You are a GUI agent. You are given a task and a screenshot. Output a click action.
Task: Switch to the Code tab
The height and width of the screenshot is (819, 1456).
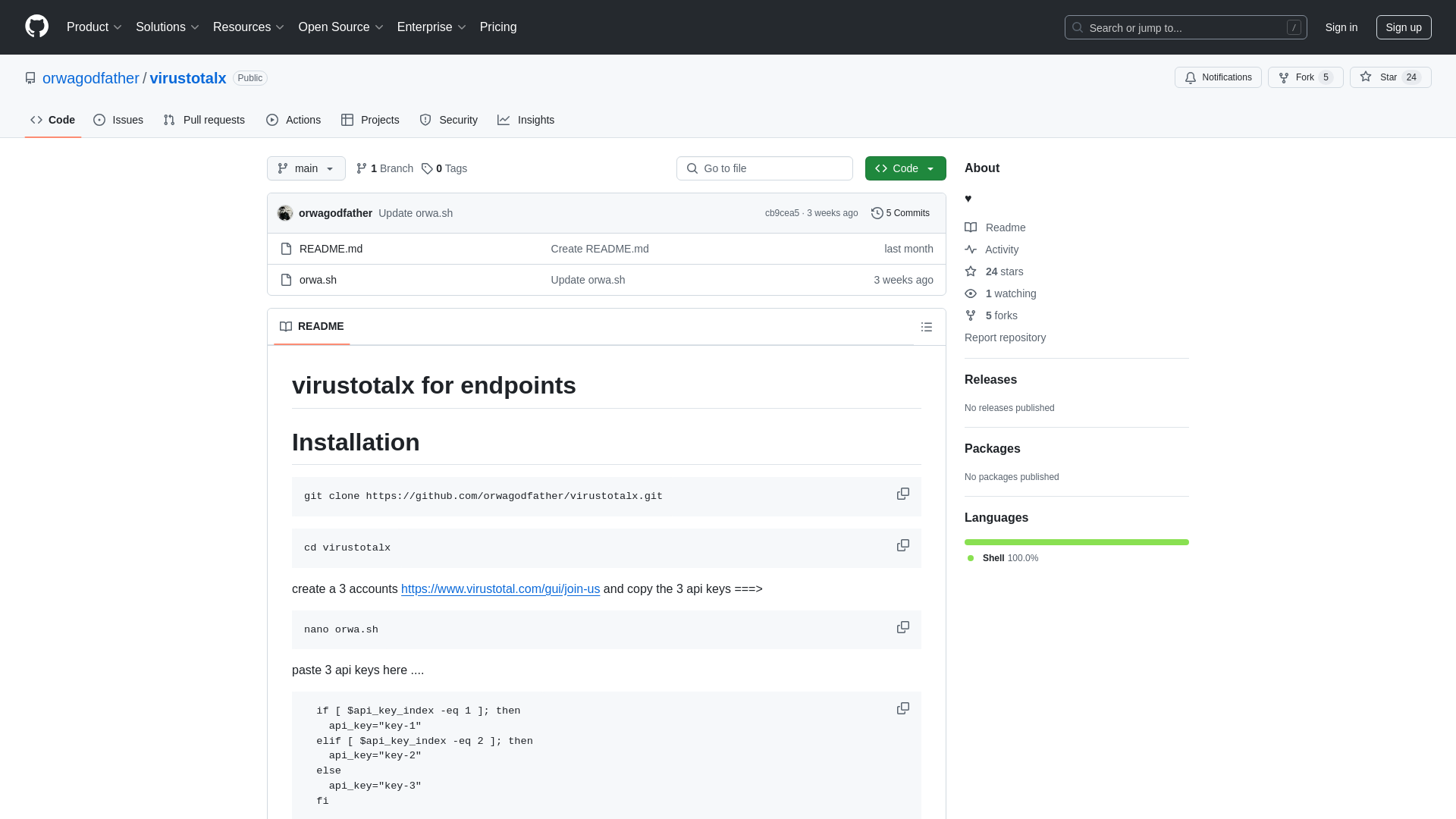53,120
